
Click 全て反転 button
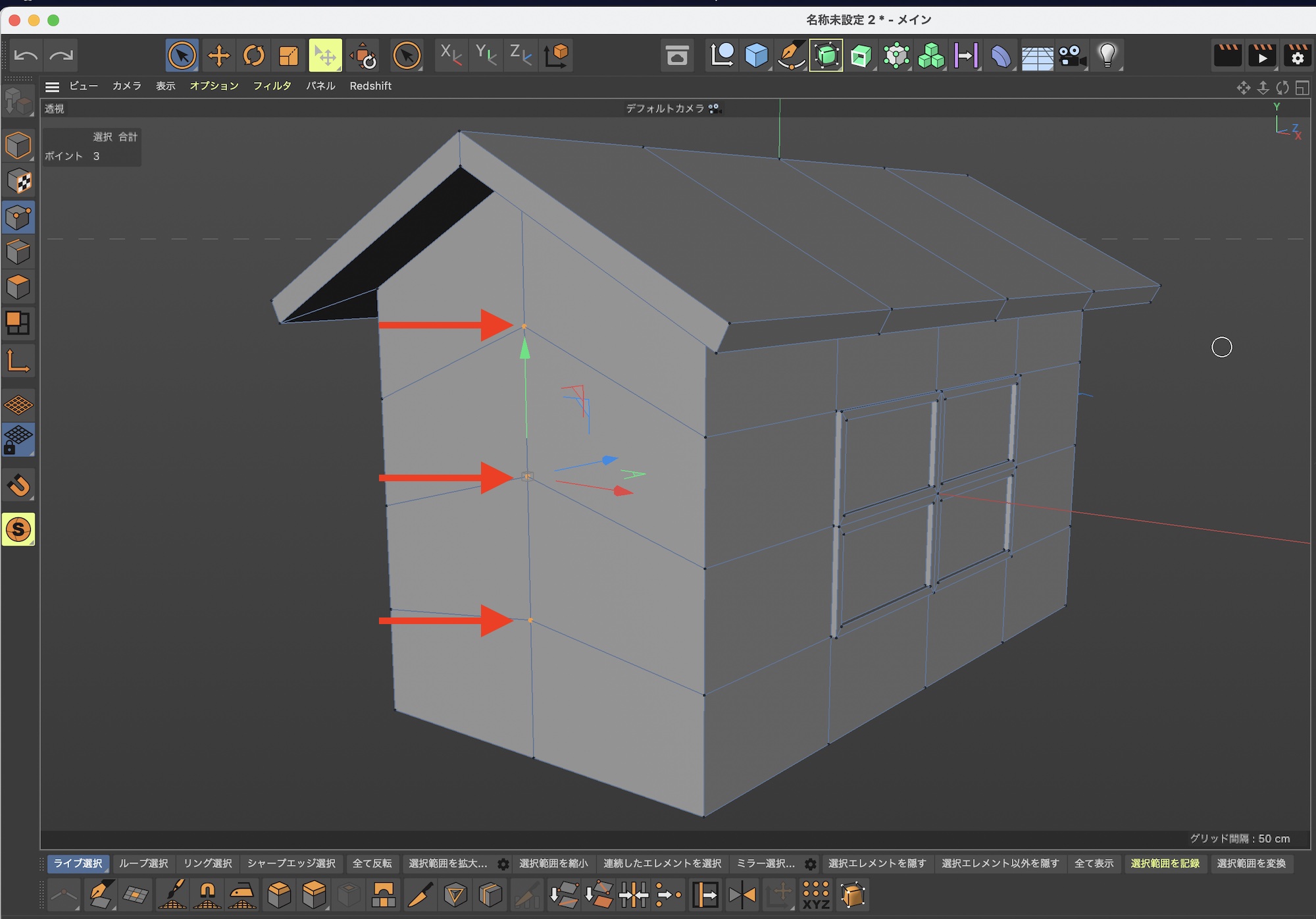click(372, 864)
